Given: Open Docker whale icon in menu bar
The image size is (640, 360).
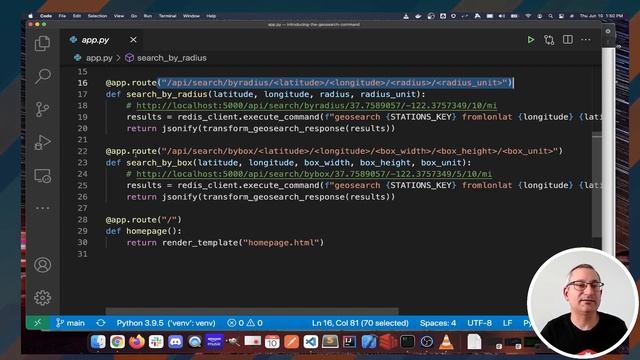Looking at the screenshot, I should (418, 16).
